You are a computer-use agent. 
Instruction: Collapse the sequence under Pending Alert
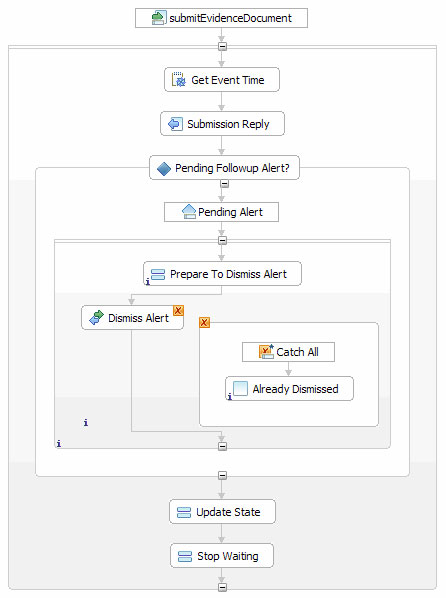click(x=222, y=241)
